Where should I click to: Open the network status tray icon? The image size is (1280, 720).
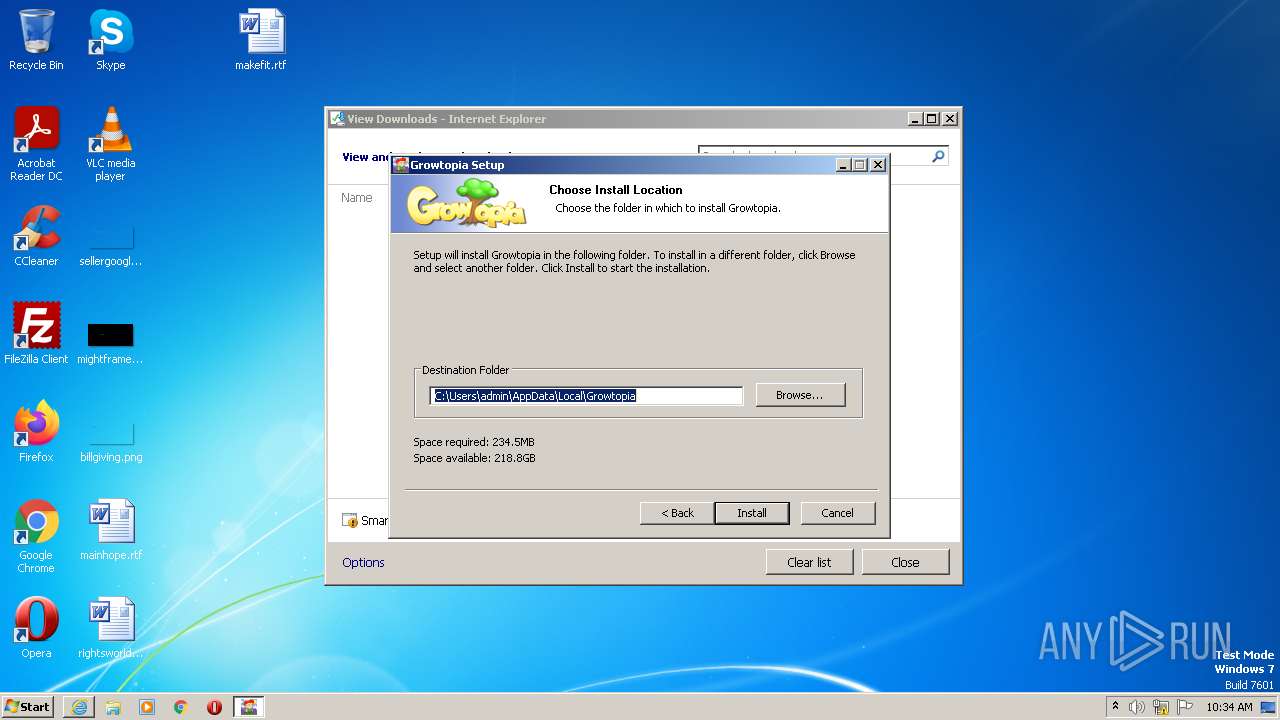[1161, 707]
